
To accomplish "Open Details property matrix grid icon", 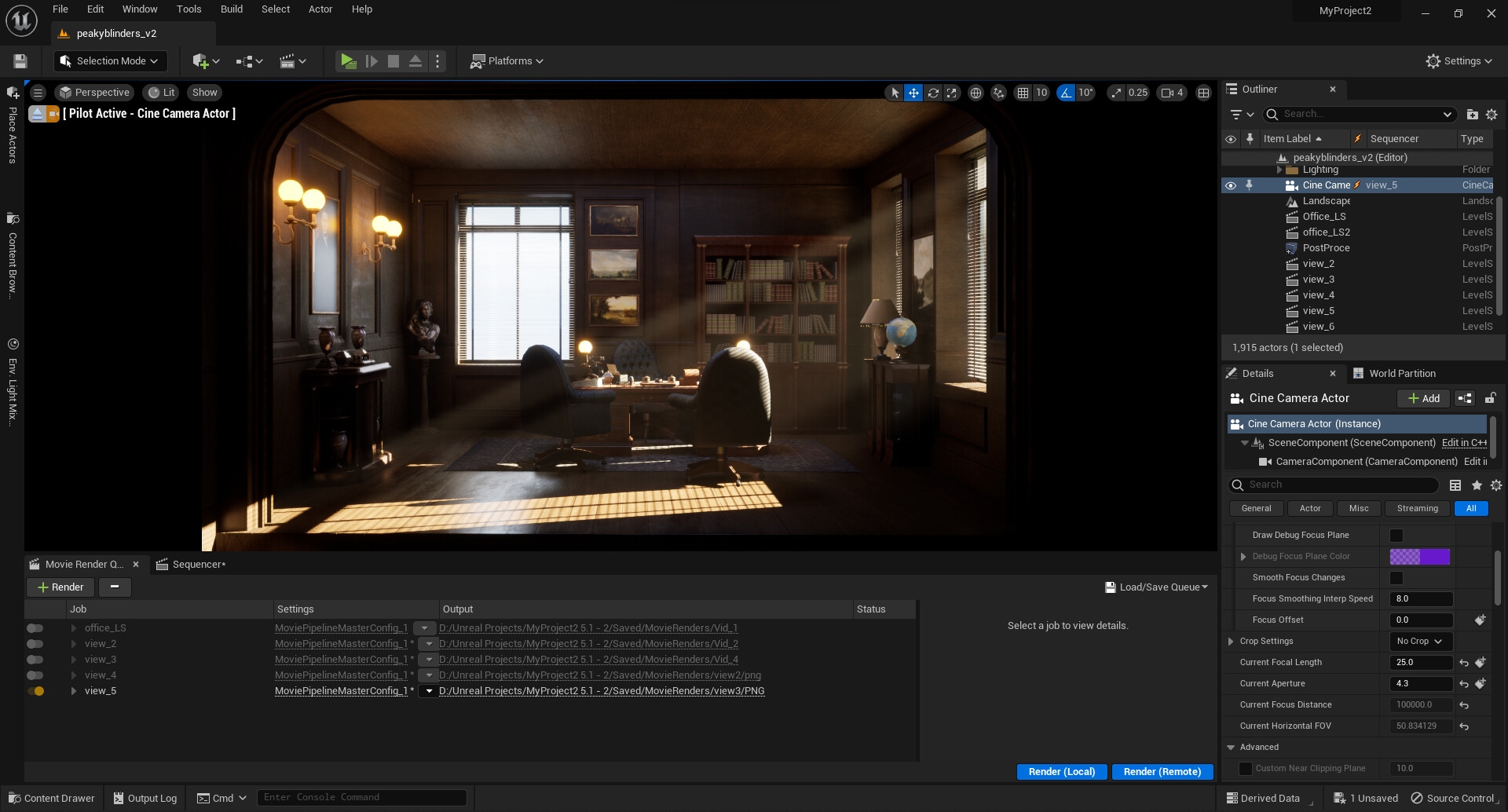I will click(1455, 485).
